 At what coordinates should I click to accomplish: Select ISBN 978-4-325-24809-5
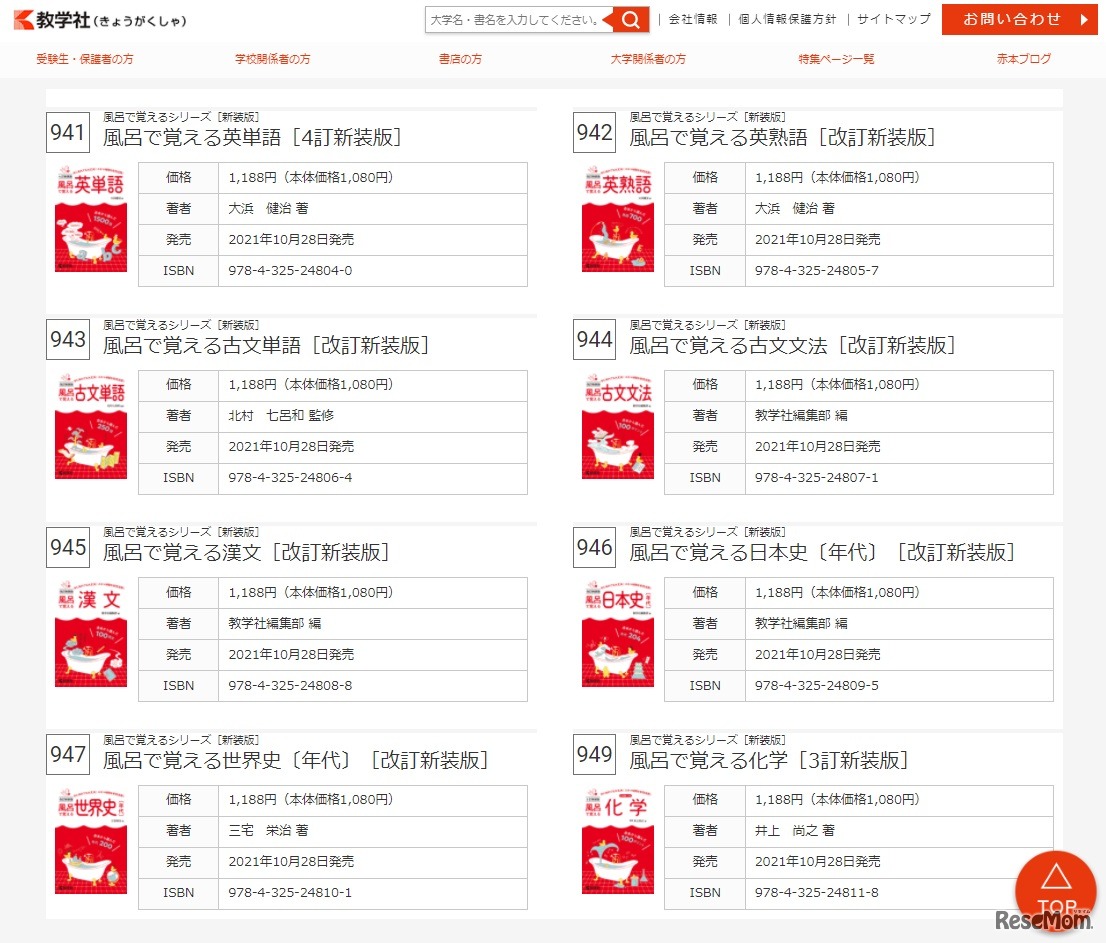(817, 686)
